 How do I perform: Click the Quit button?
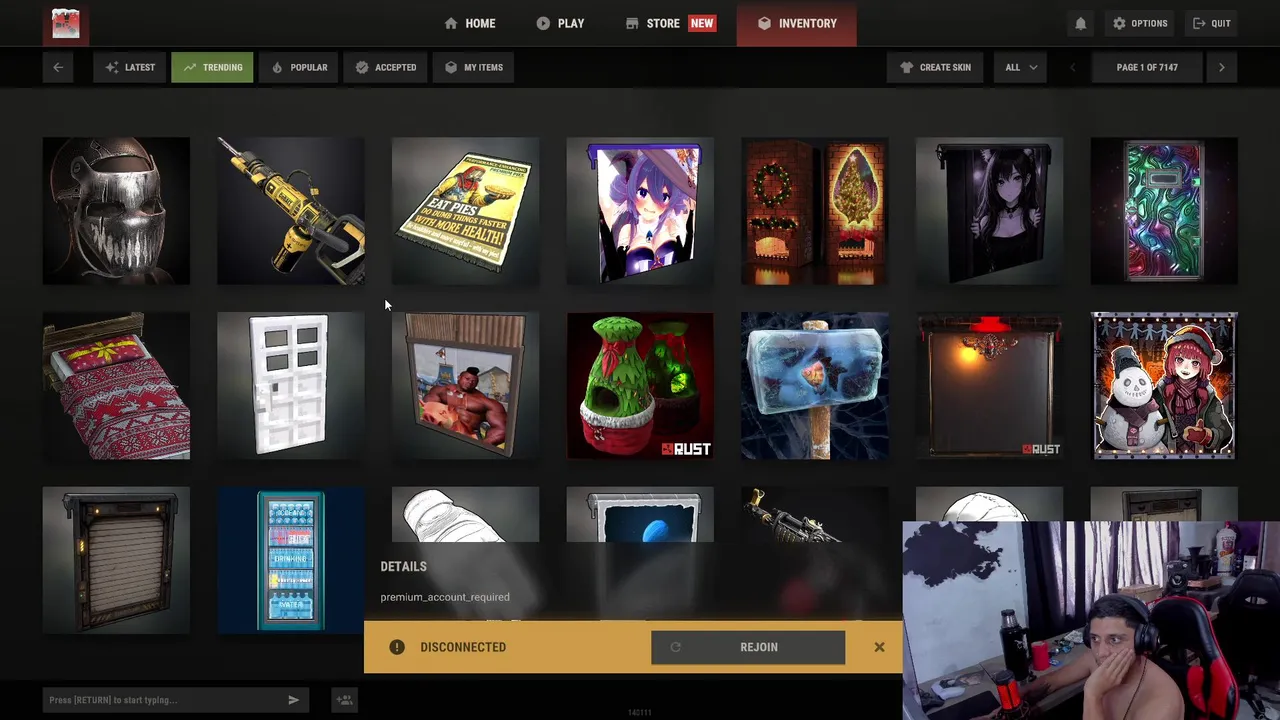click(1212, 23)
